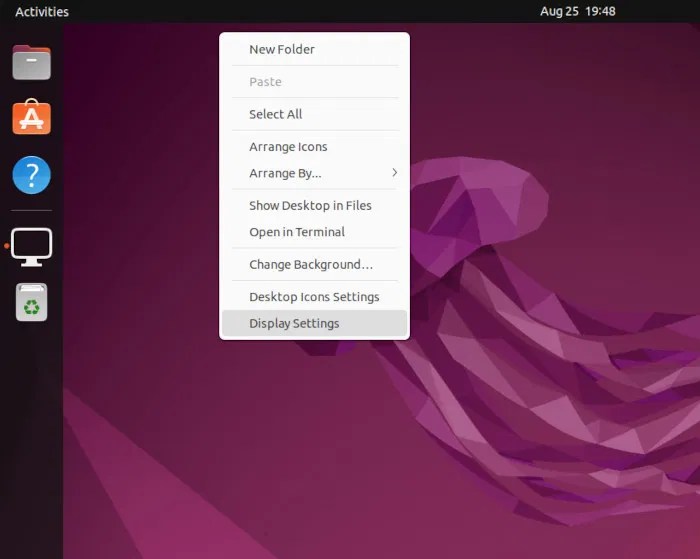Choose Select All in the context menu
The width and height of the screenshot is (700, 559).
point(314,114)
